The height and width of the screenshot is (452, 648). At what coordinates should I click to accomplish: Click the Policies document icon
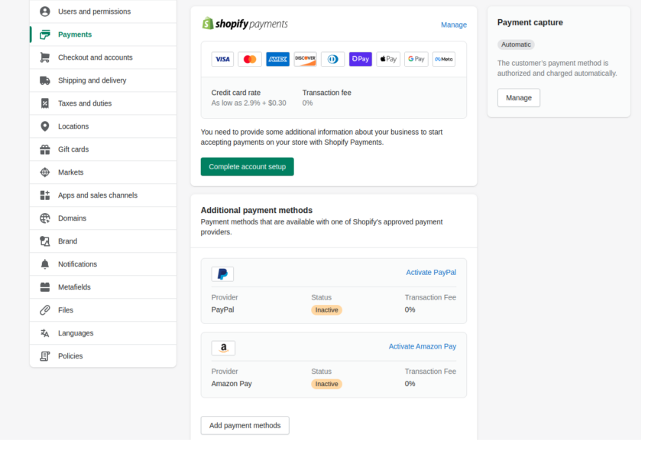[x=45, y=356]
